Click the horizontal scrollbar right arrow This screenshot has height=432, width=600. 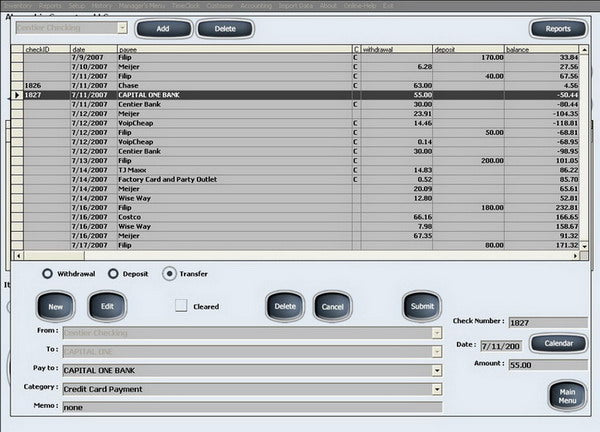pos(576,256)
